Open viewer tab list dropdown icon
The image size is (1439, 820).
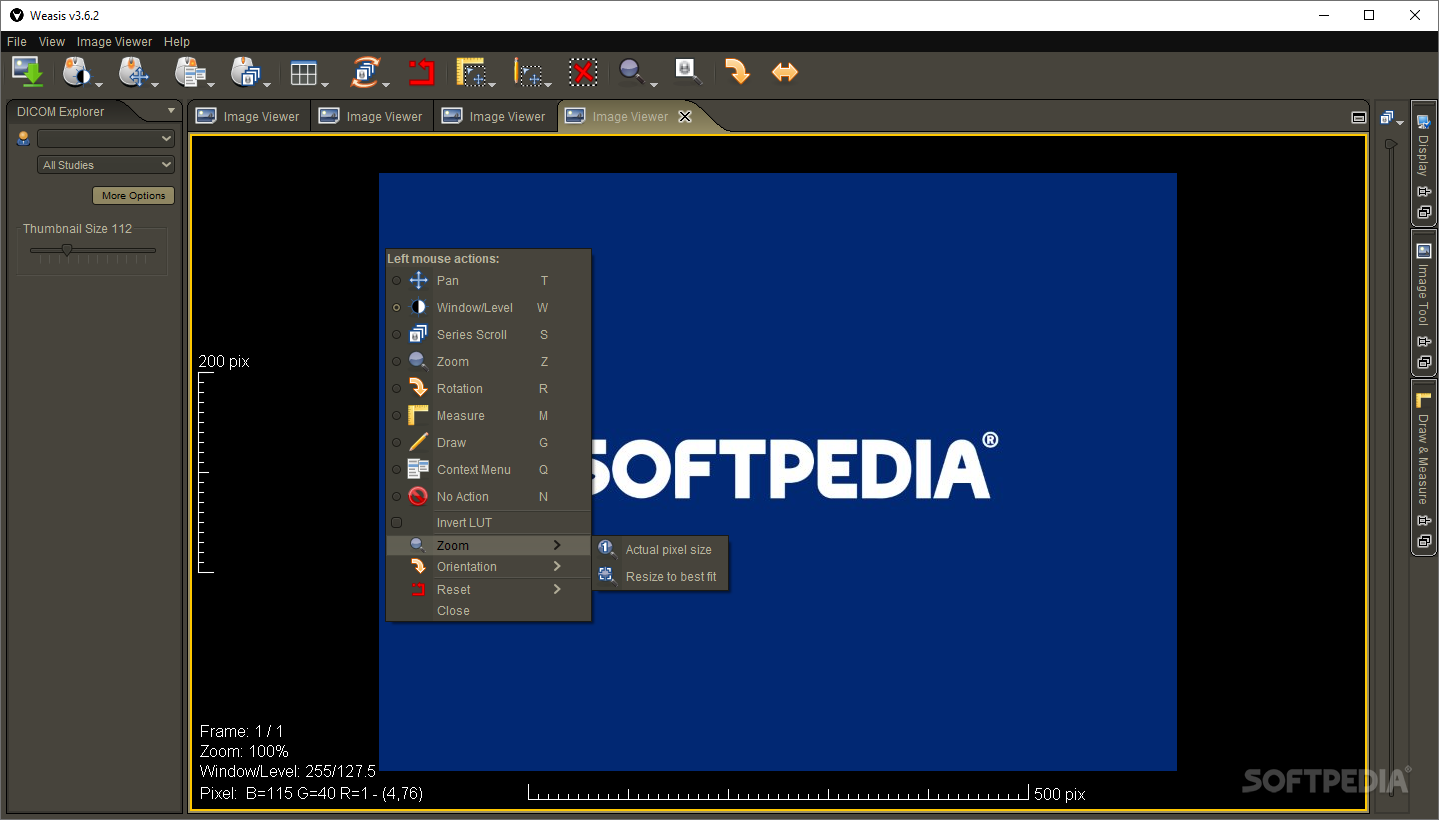pyautogui.click(x=1391, y=118)
